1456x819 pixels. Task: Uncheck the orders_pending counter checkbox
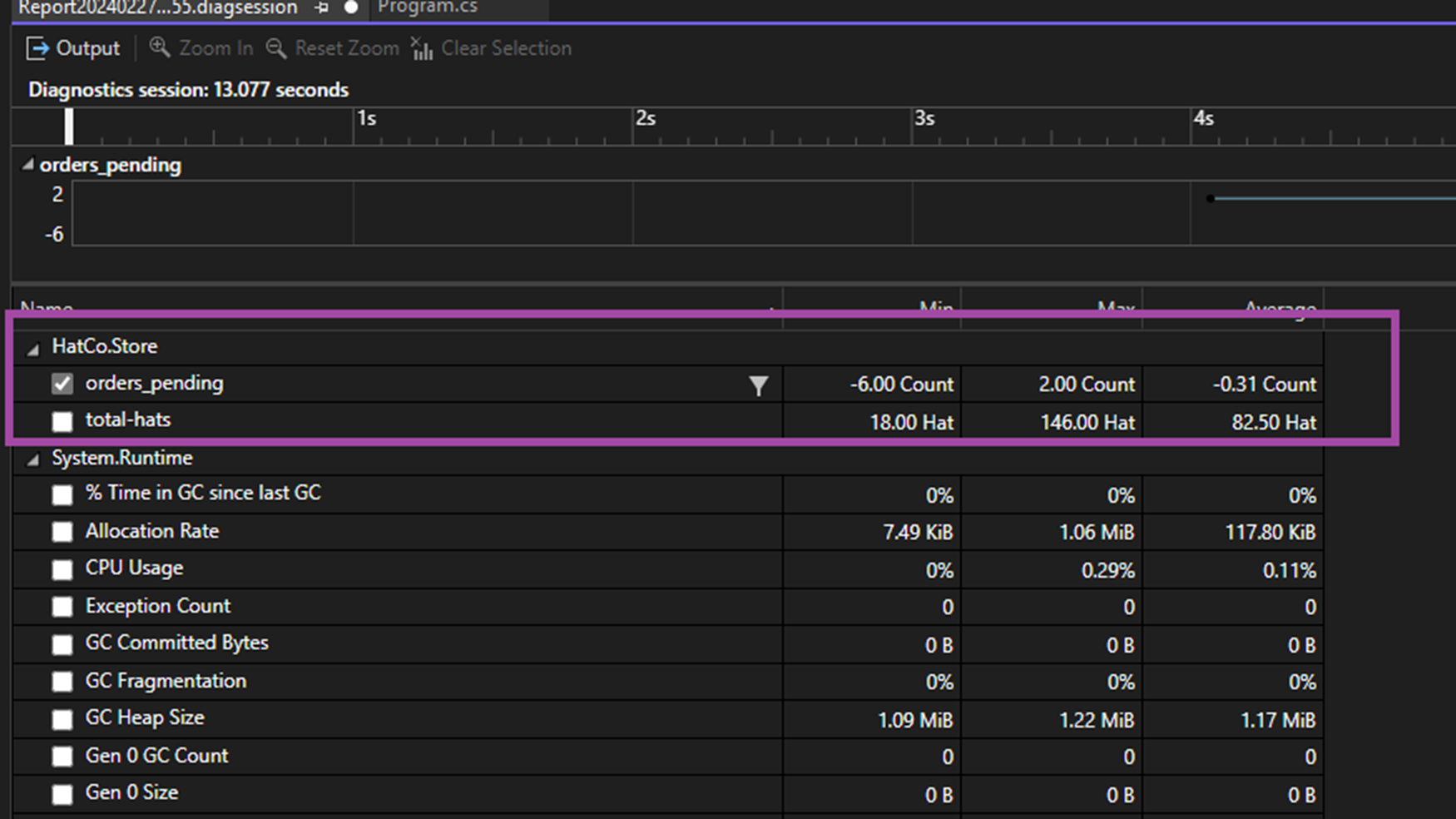(62, 383)
